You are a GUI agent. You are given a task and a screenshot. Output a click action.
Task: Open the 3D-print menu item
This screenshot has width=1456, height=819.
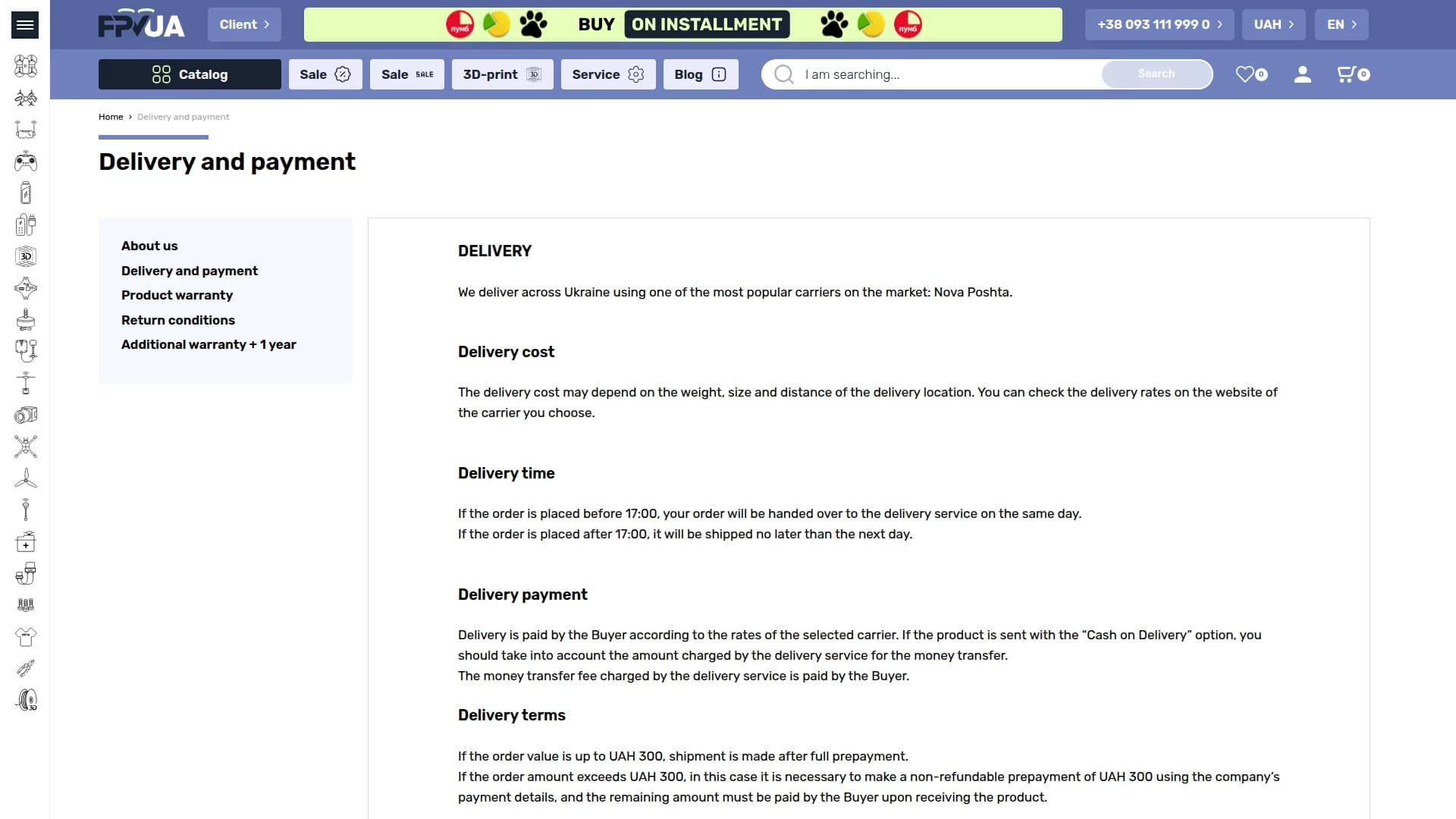[x=503, y=74]
